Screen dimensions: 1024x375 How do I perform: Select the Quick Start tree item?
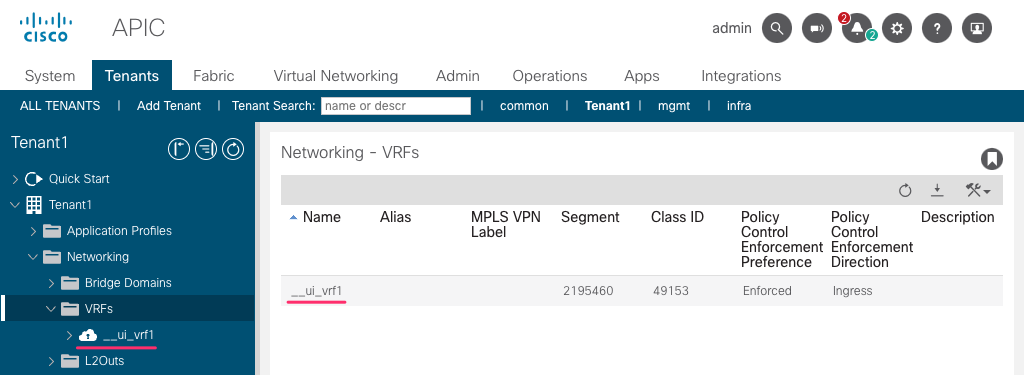point(79,179)
